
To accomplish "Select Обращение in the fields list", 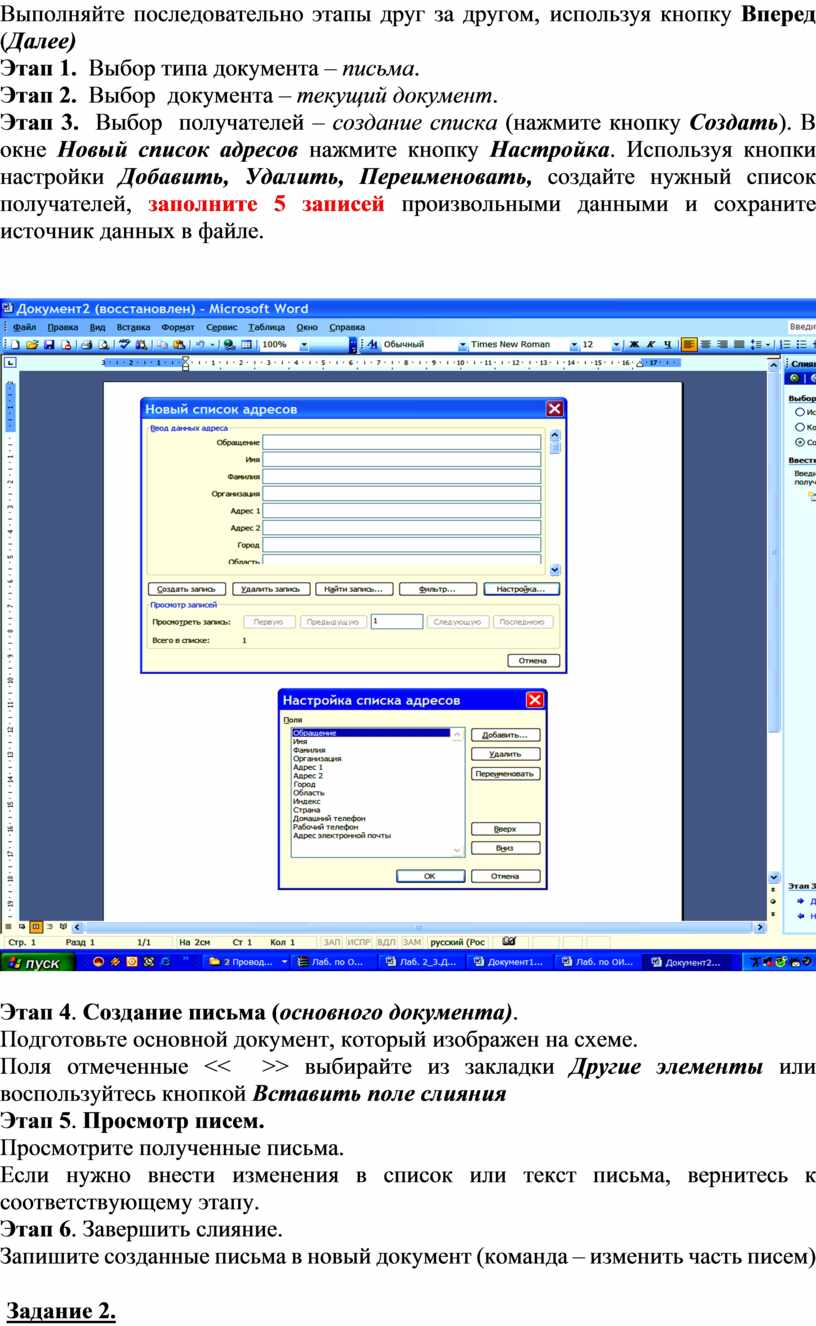I will coord(371,733).
